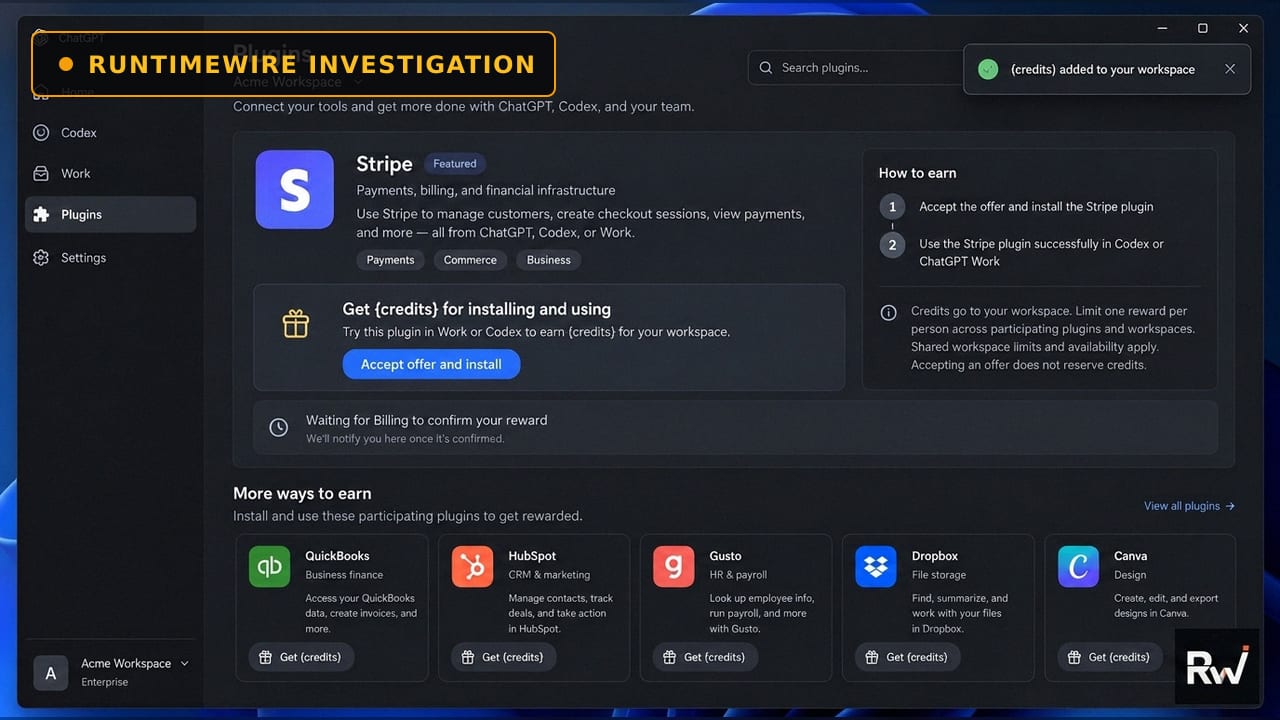Click the Gusto logo icon
Image resolution: width=1280 pixels, height=720 pixels.
point(674,566)
